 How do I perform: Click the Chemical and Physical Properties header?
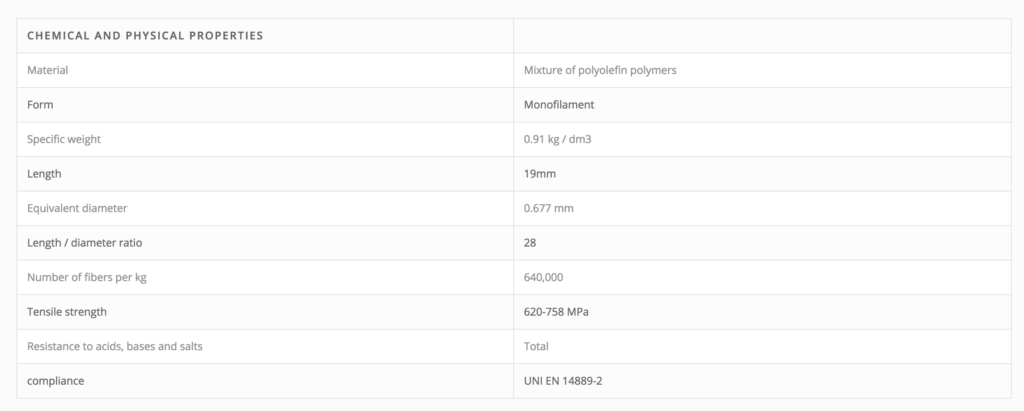(x=145, y=35)
